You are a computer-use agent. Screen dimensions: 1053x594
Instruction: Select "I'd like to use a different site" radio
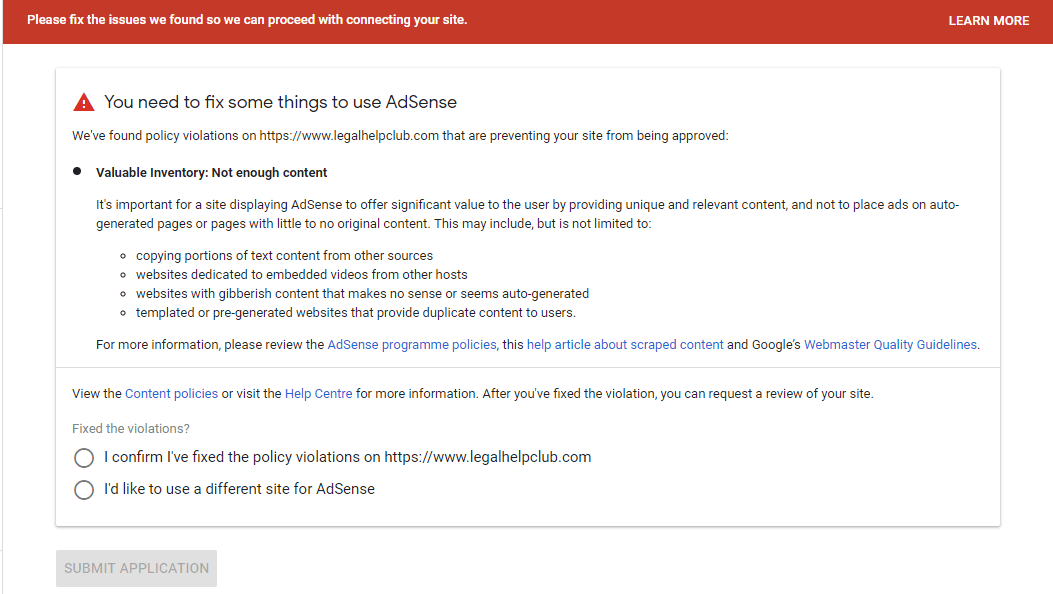[84, 490]
